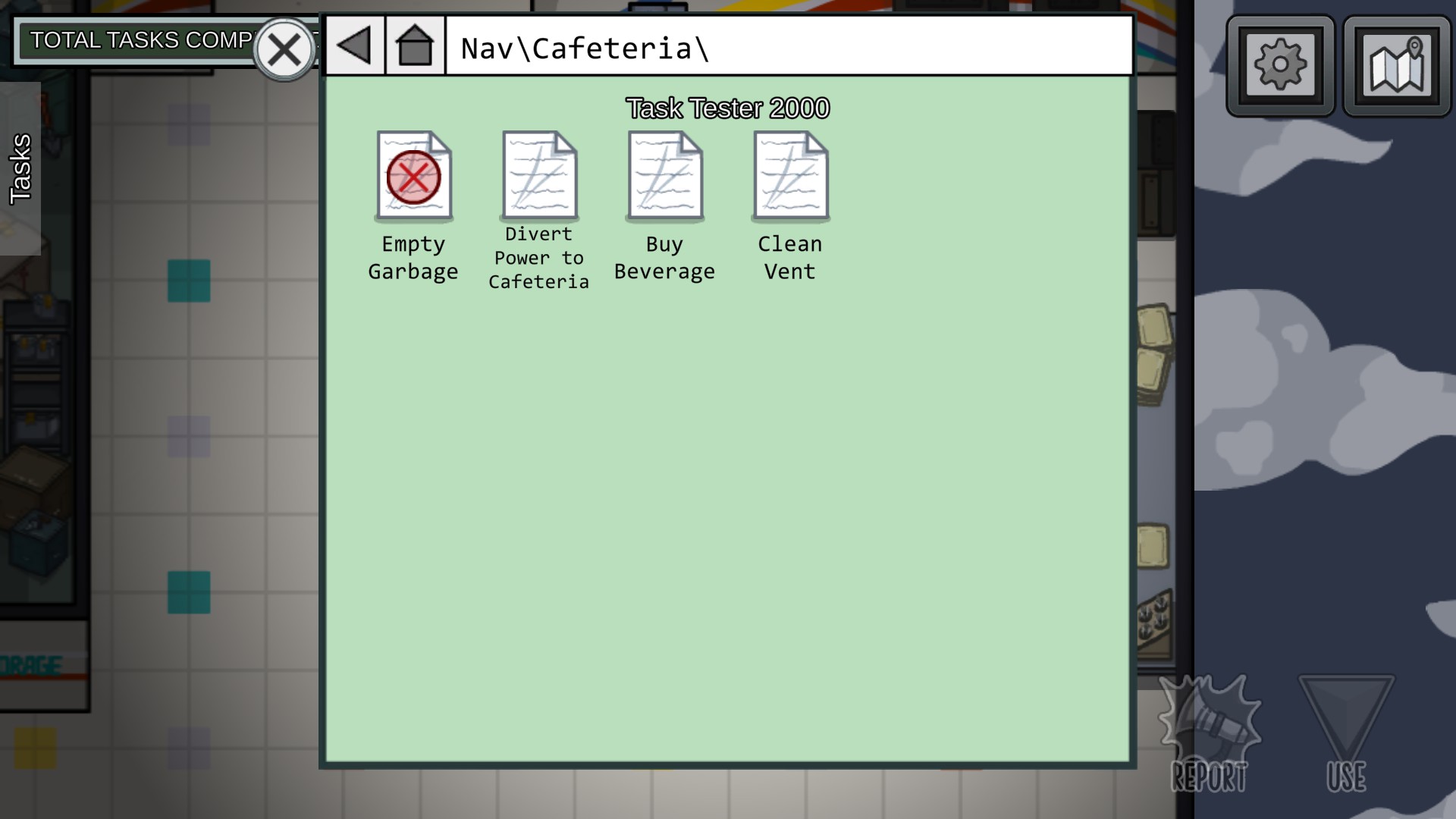Click the red X mark on Empty Garbage
The width and height of the screenshot is (1456, 819).
click(x=413, y=177)
